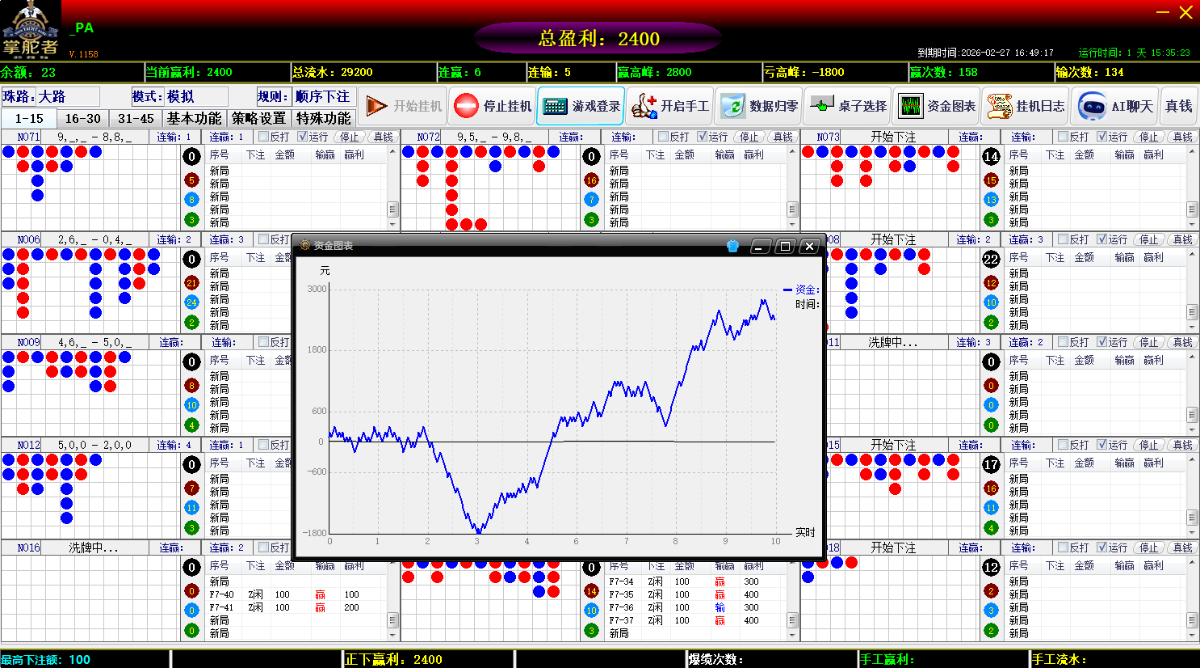Uncheck 运行 checkbox for table N072
Viewport: 1200px width, 668px height.
point(703,137)
